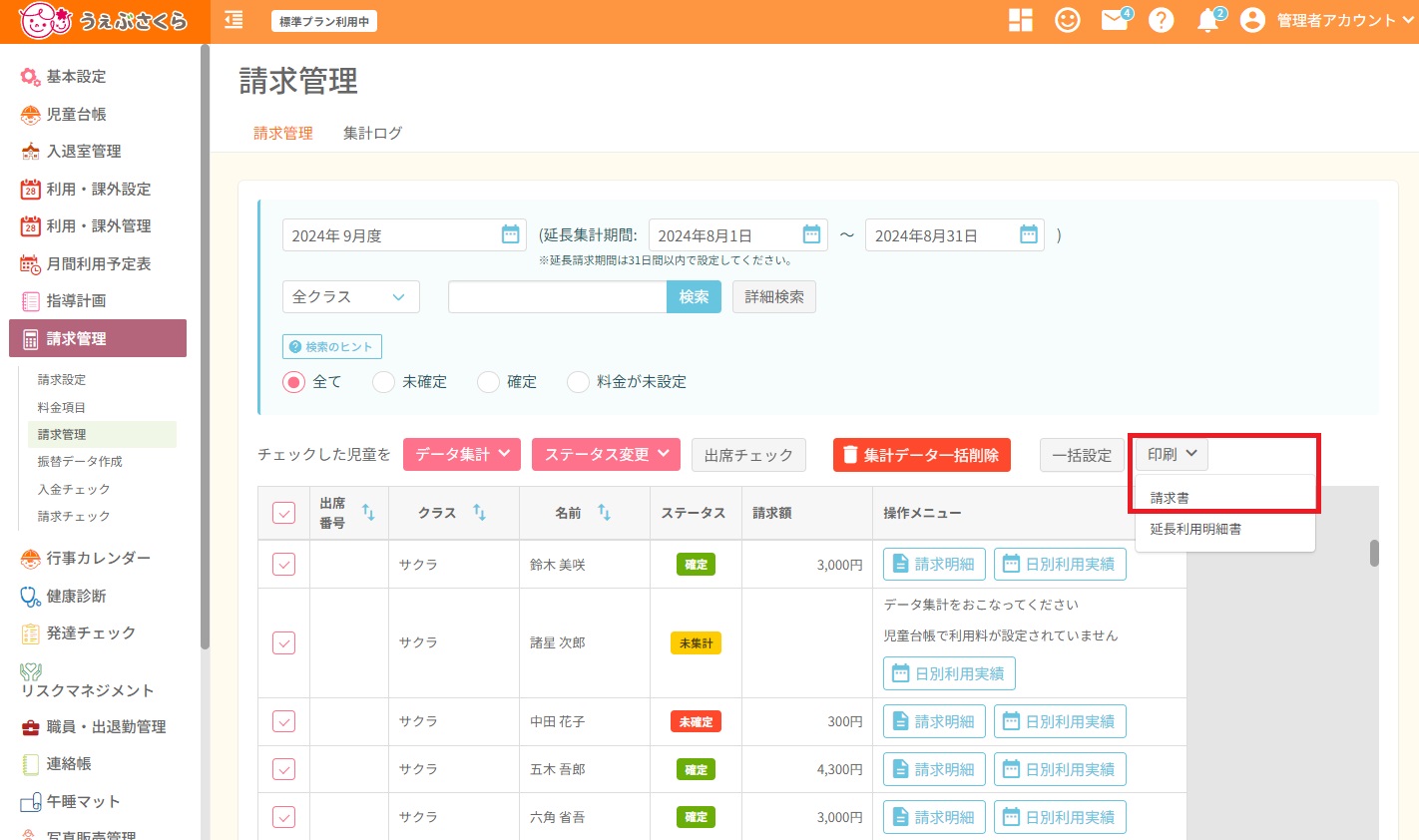Select the 確定 radio button
Image resolution: width=1419 pixels, height=840 pixels.
point(488,382)
